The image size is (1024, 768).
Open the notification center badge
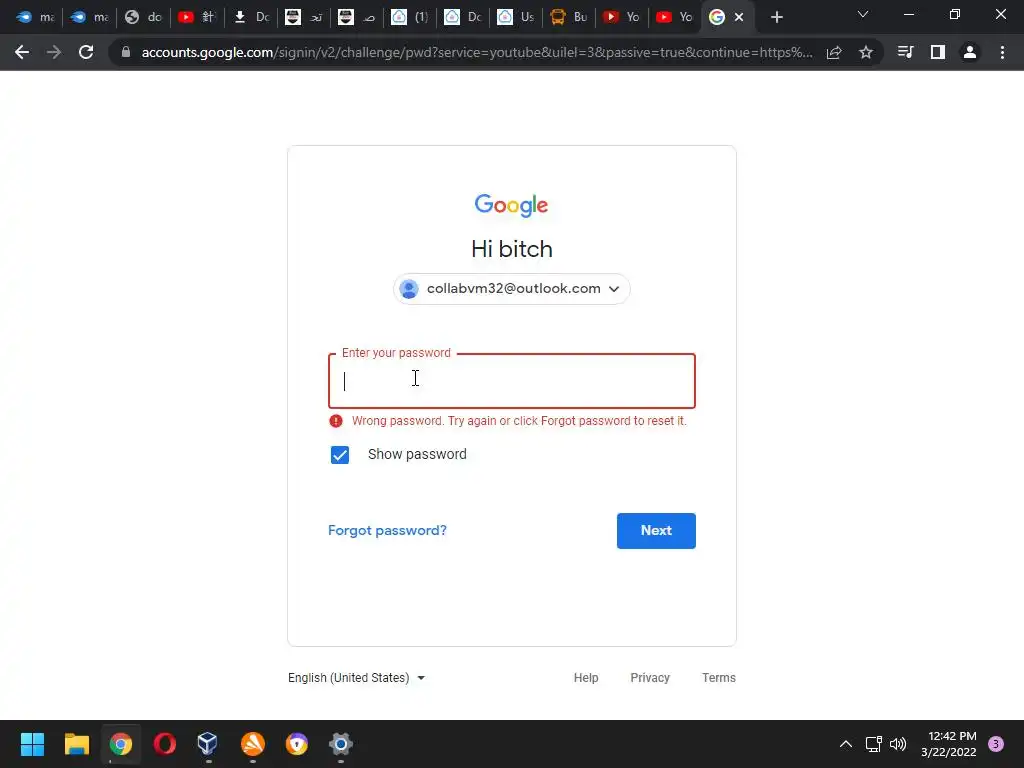(x=996, y=744)
